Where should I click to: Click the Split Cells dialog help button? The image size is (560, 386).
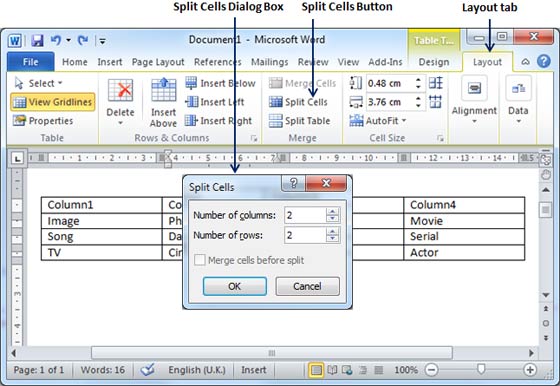click(x=293, y=183)
